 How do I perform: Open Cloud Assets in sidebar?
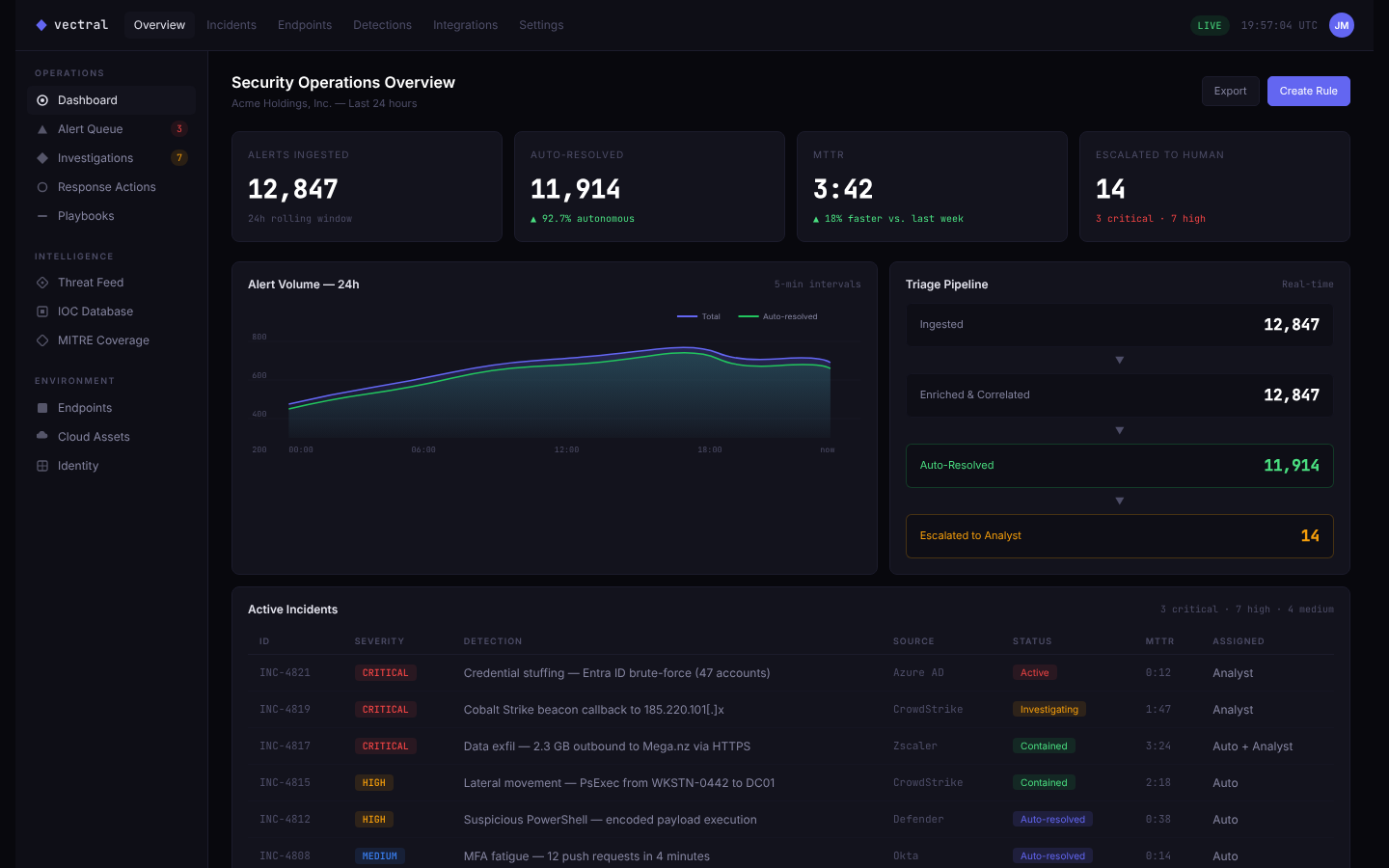[111, 437]
